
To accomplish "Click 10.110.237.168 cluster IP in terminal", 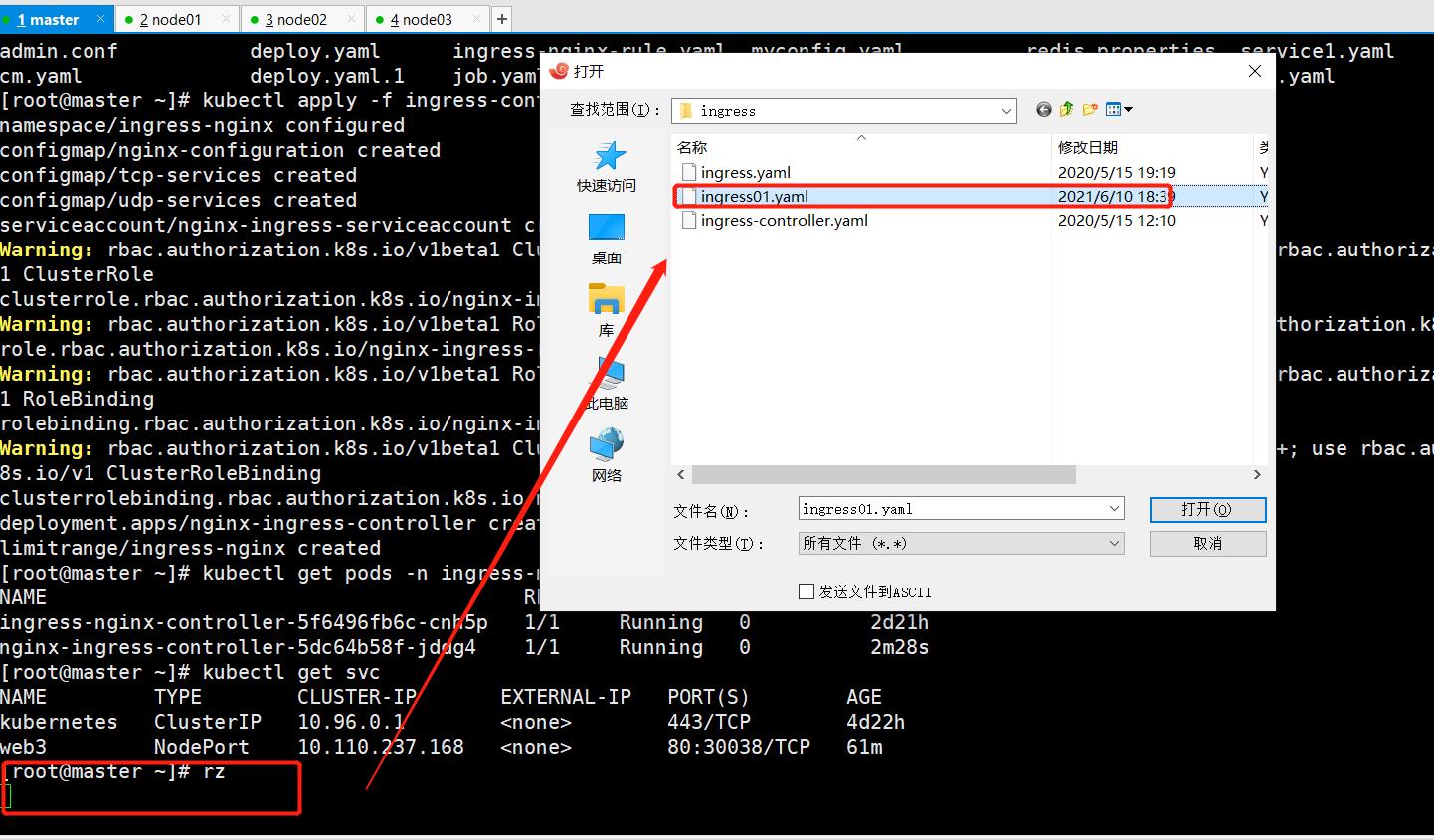I will 381,747.
